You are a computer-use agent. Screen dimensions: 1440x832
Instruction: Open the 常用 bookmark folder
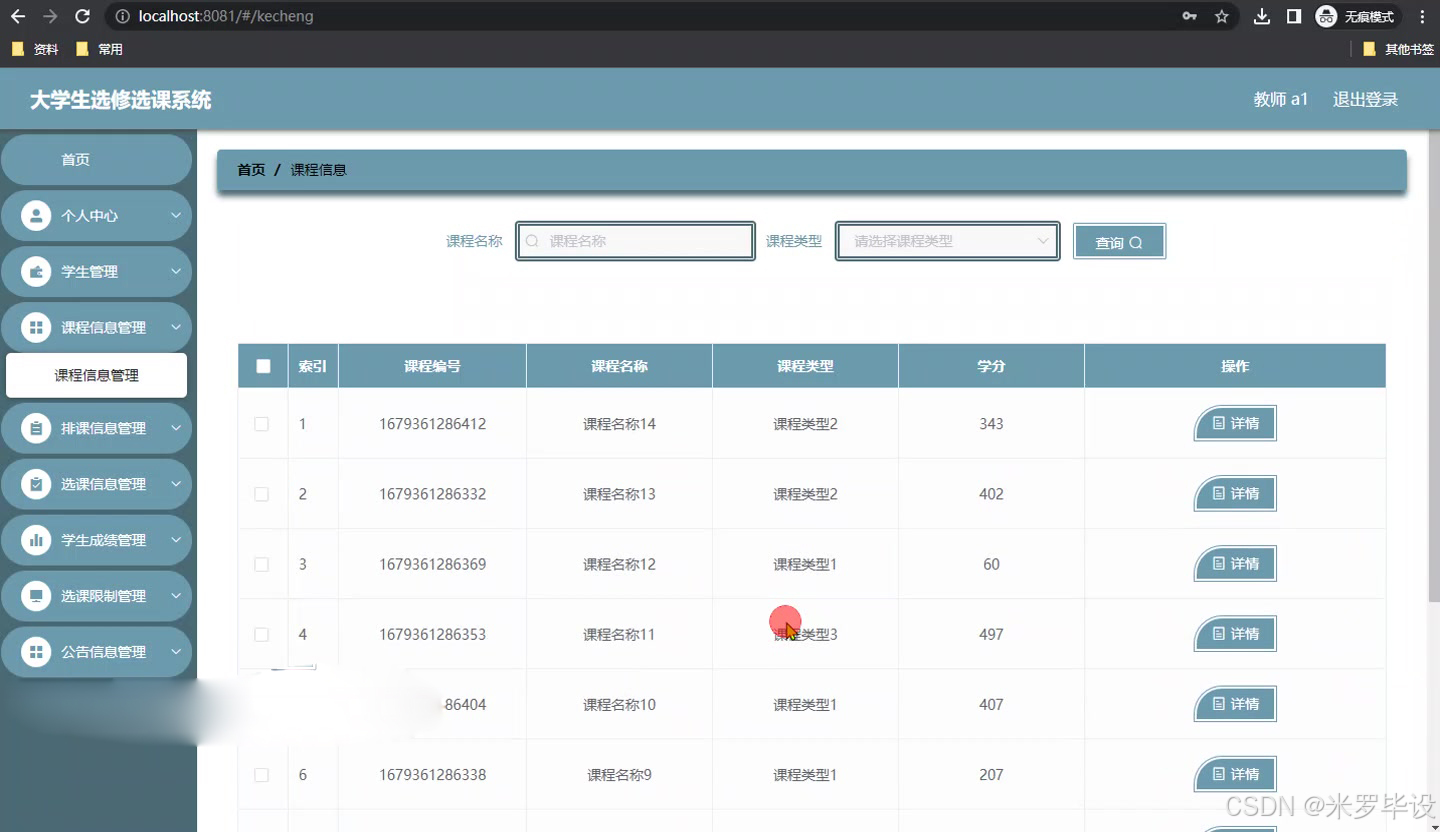click(x=99, y=49)
